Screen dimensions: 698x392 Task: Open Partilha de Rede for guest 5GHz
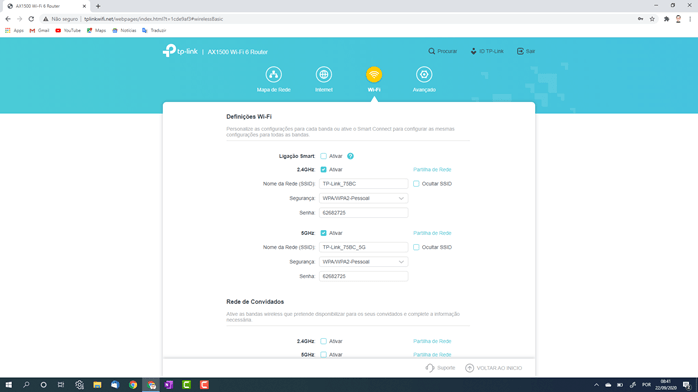coord(432,355)
